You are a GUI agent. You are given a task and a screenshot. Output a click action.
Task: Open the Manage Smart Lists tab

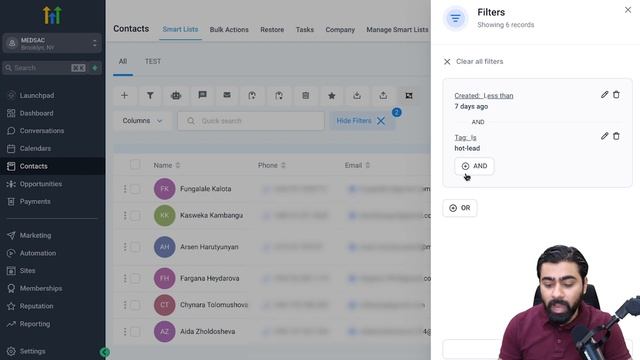click(x=397, y=30)
